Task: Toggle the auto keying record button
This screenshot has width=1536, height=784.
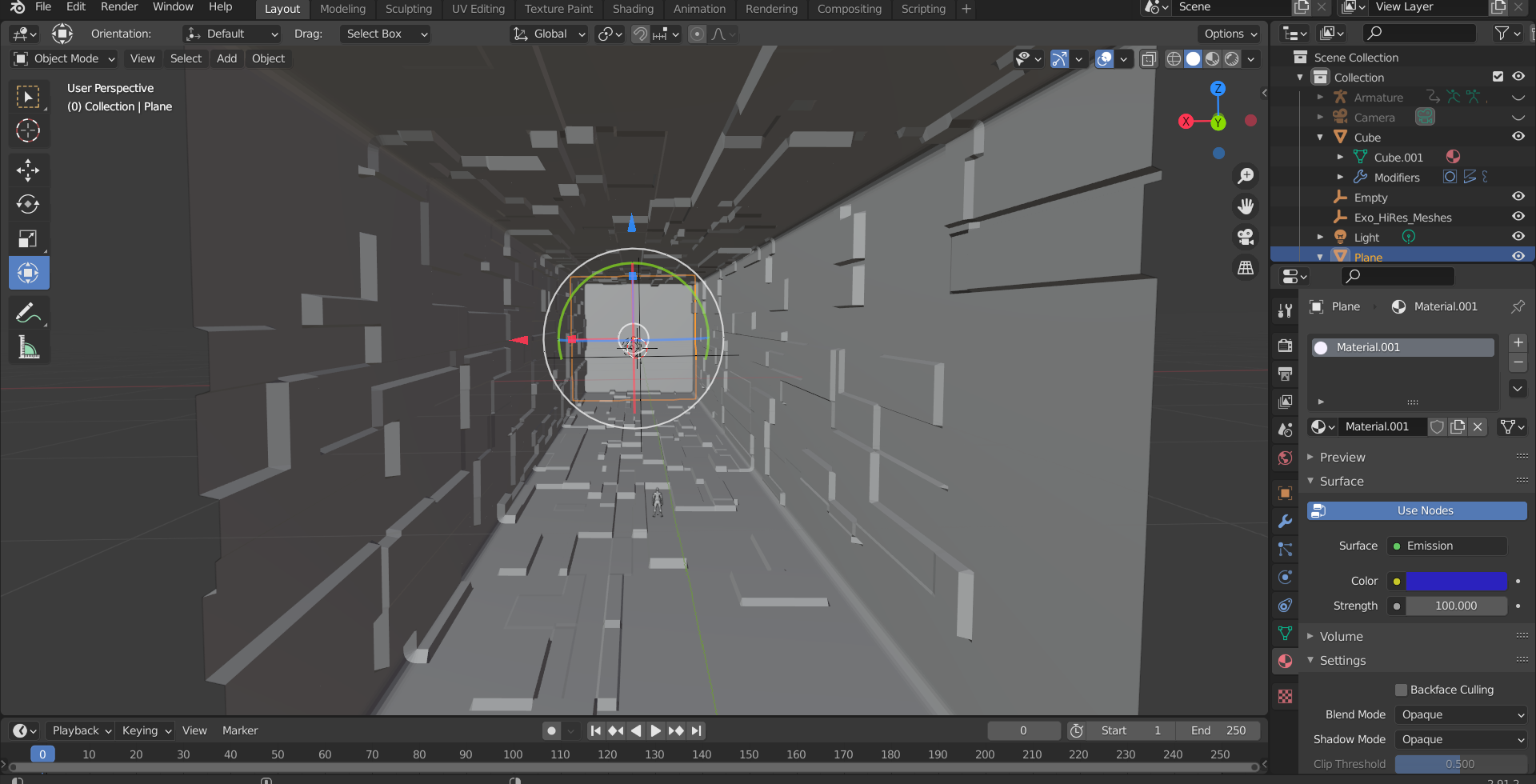Action: (551, 730)
